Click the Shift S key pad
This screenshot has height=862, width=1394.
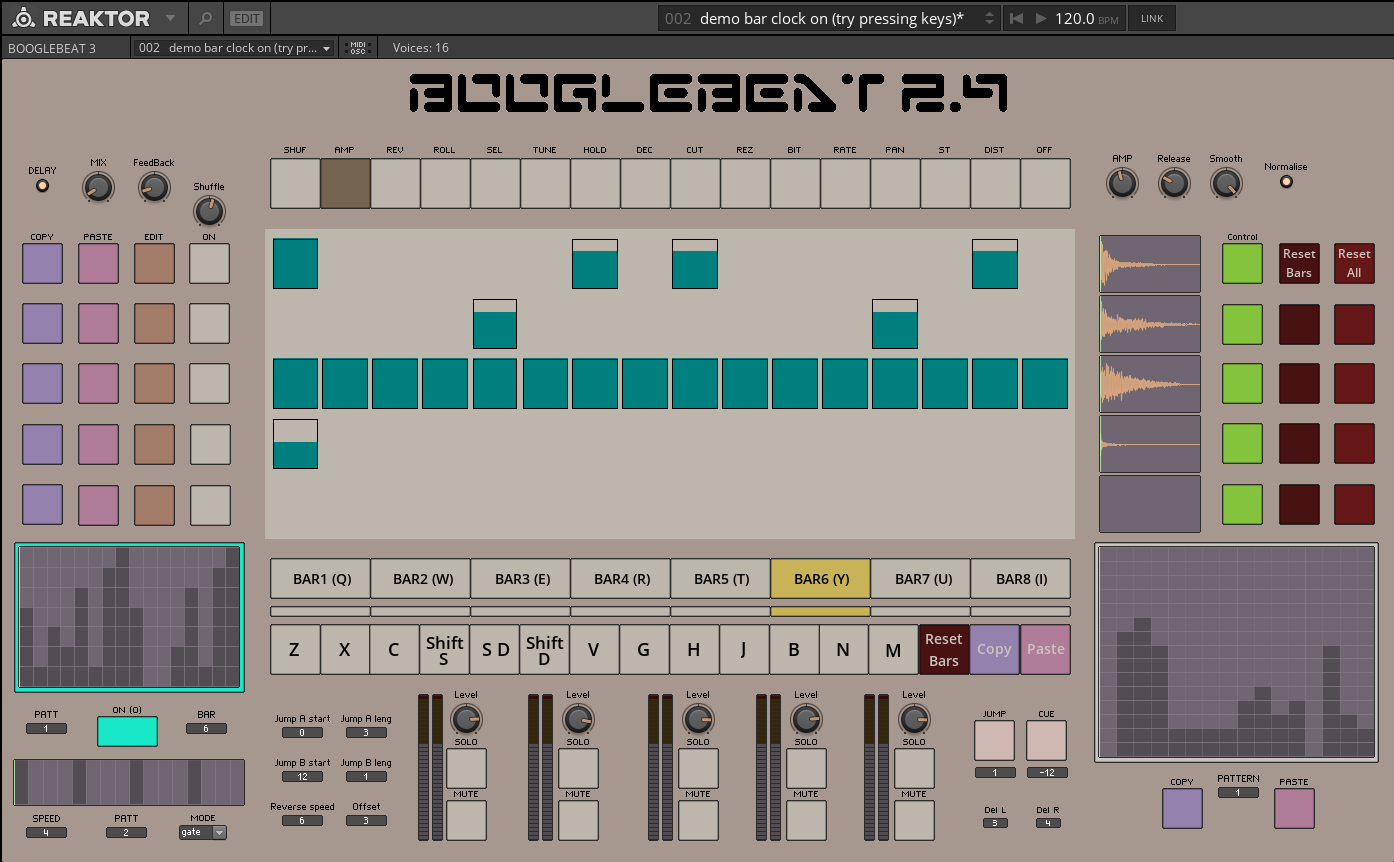tap(445, 650)
